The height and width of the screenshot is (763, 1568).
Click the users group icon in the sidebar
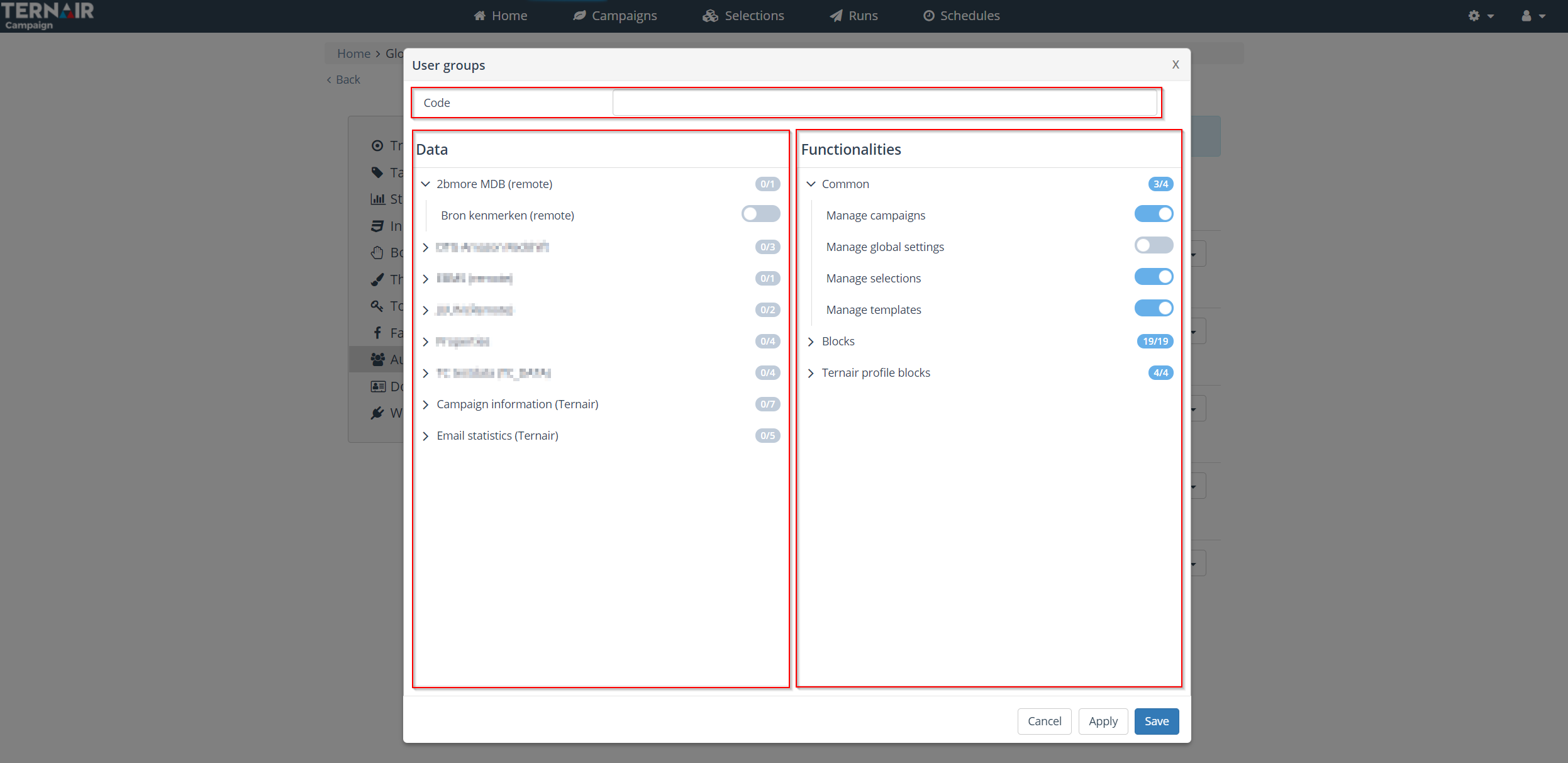pos(377,359)
